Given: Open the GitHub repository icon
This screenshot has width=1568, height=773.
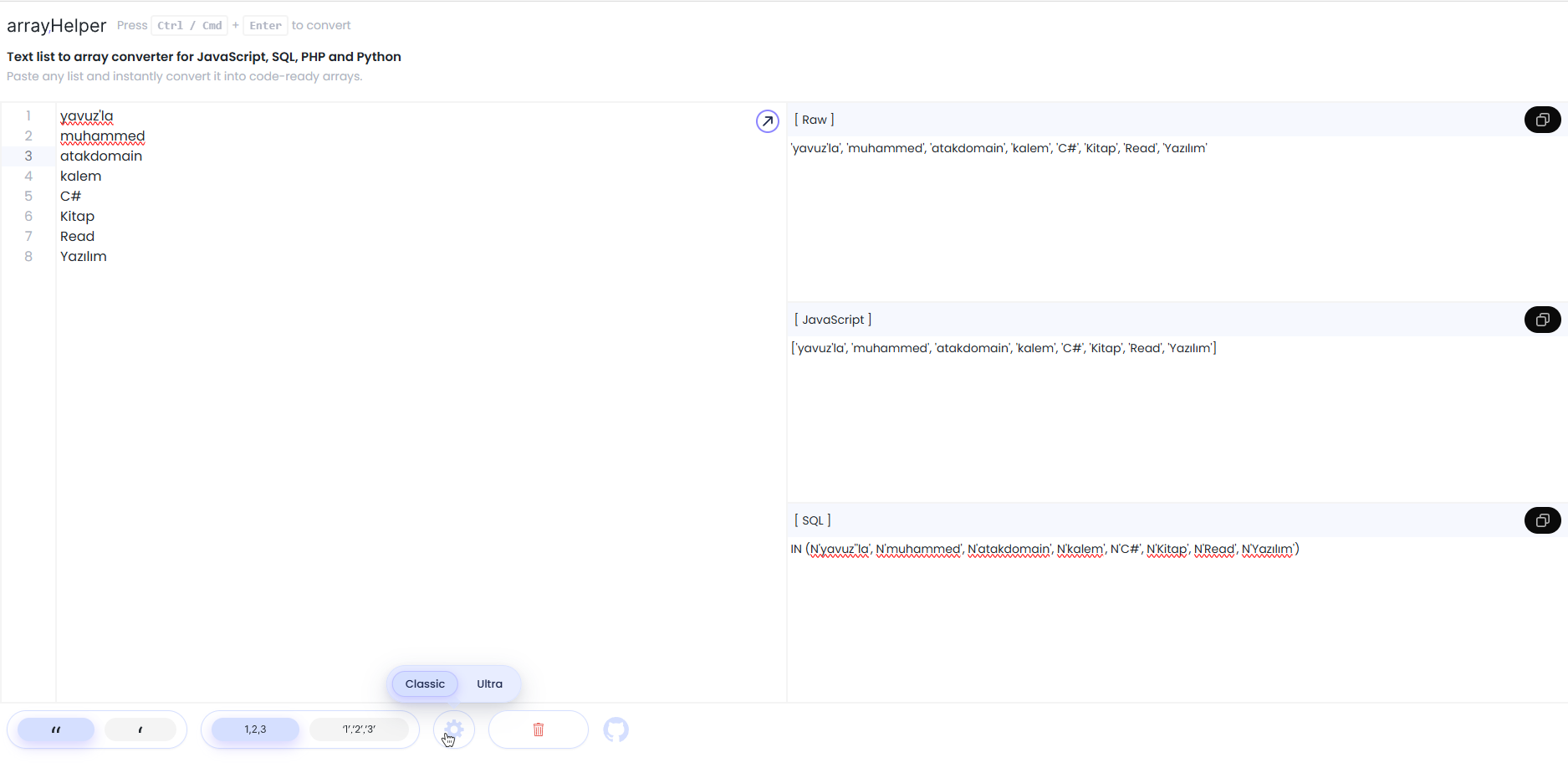Looking at the screenshot, I should click(x=615, y=729).
